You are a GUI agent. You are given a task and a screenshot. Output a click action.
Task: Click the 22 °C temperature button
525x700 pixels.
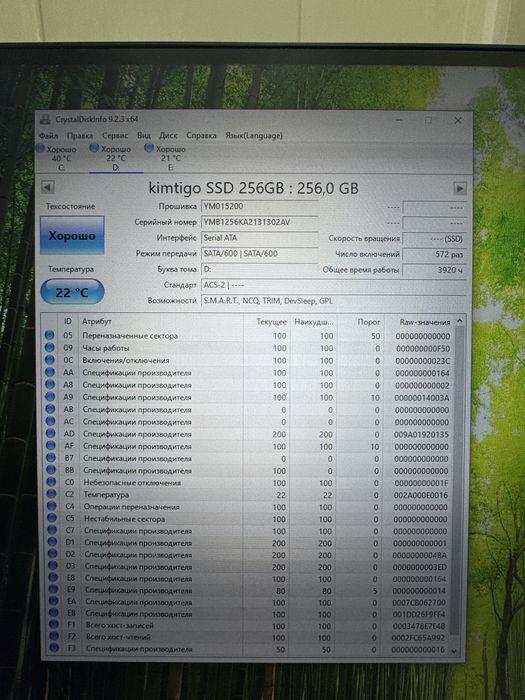(x=72, y=292)
